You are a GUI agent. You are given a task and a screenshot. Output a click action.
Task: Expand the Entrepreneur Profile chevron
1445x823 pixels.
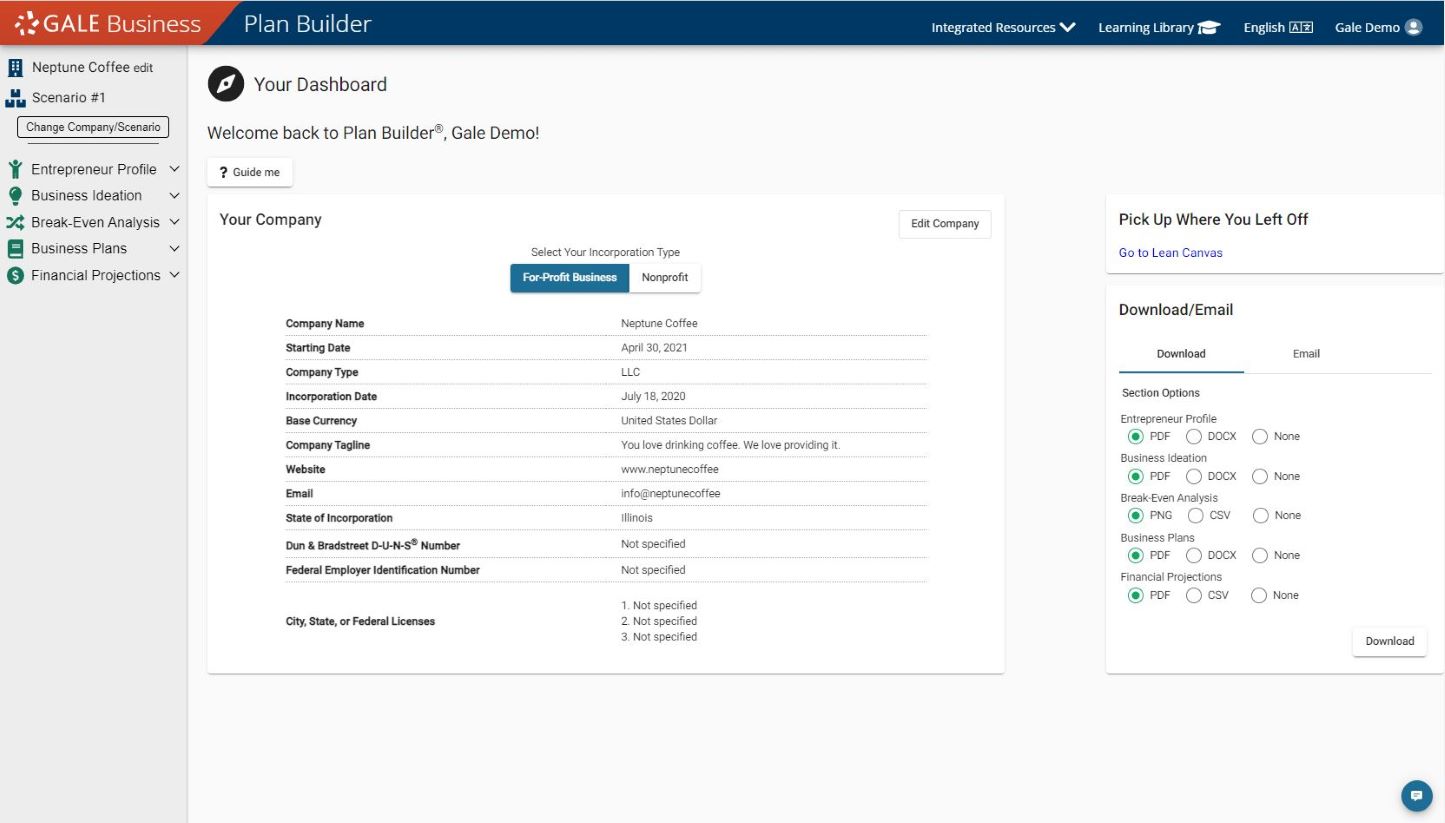175,169
